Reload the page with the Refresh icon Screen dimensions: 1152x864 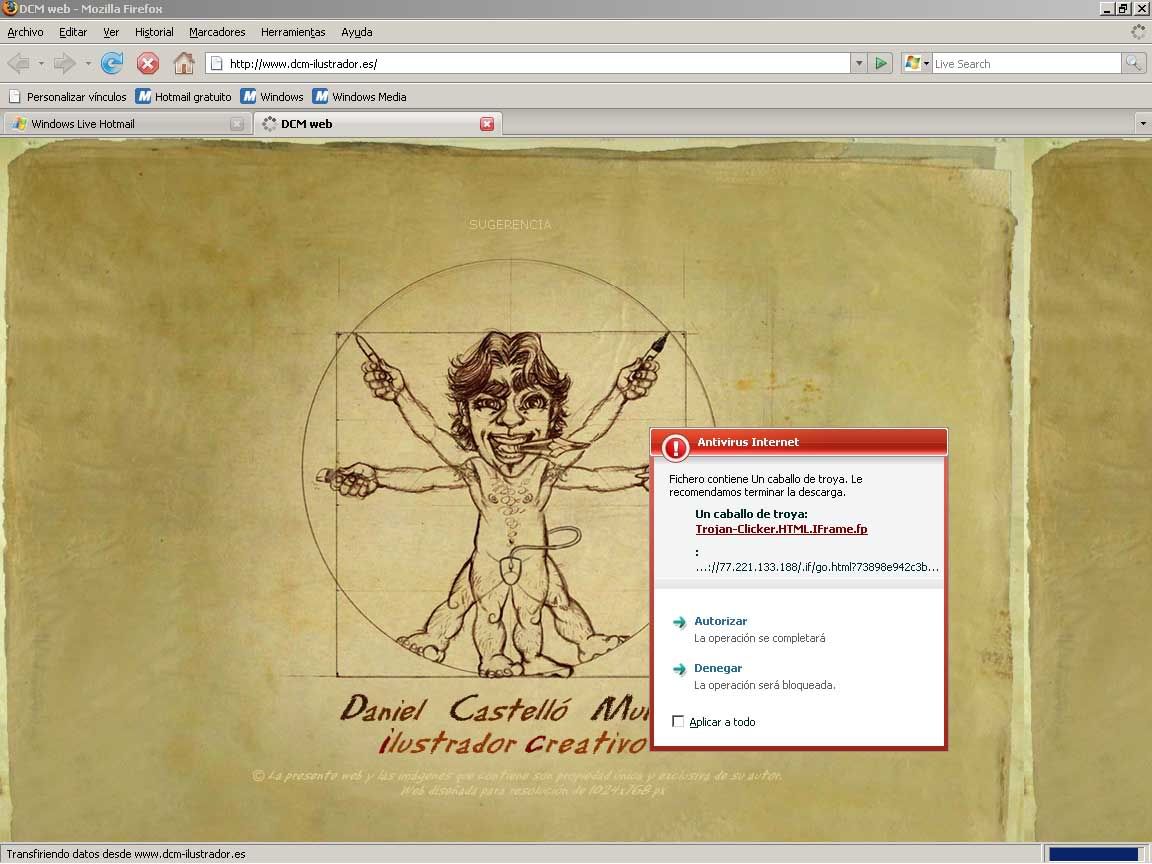(x=112, y=64)
